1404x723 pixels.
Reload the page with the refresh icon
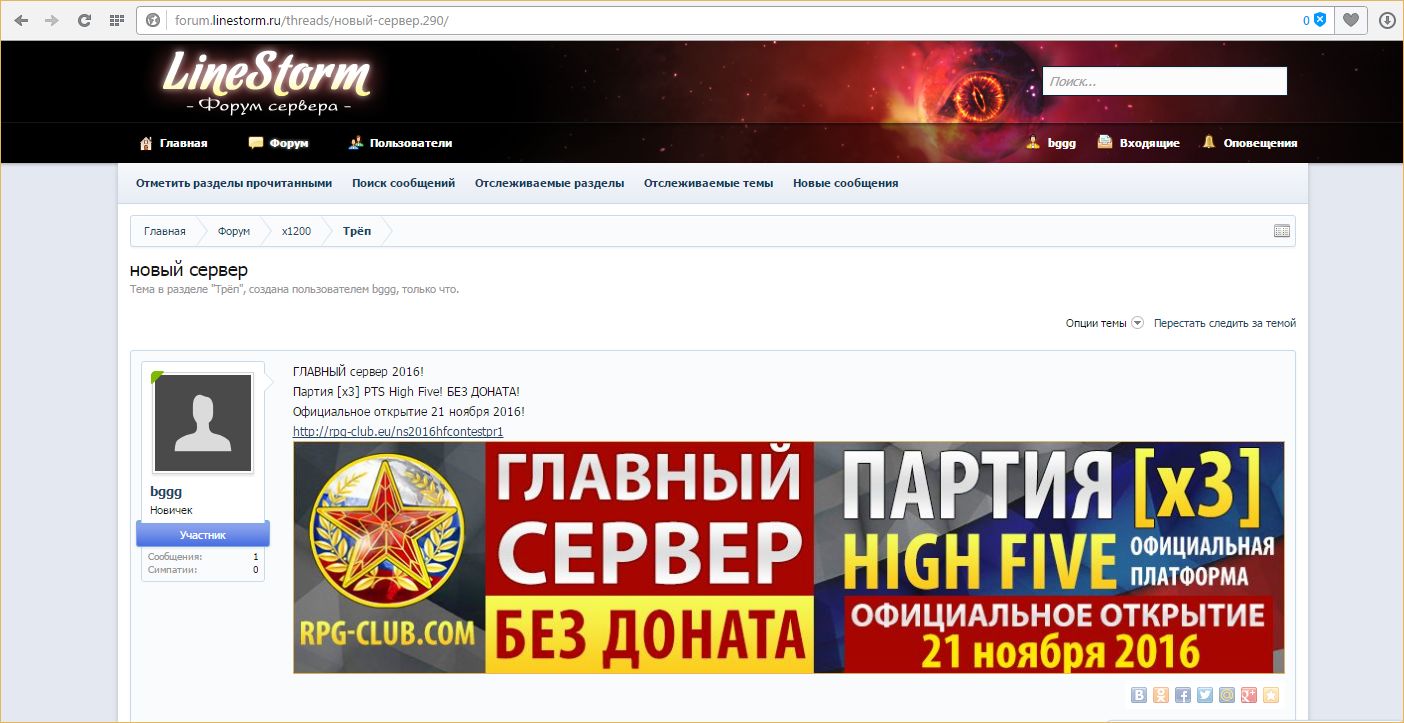coord(84,20)
